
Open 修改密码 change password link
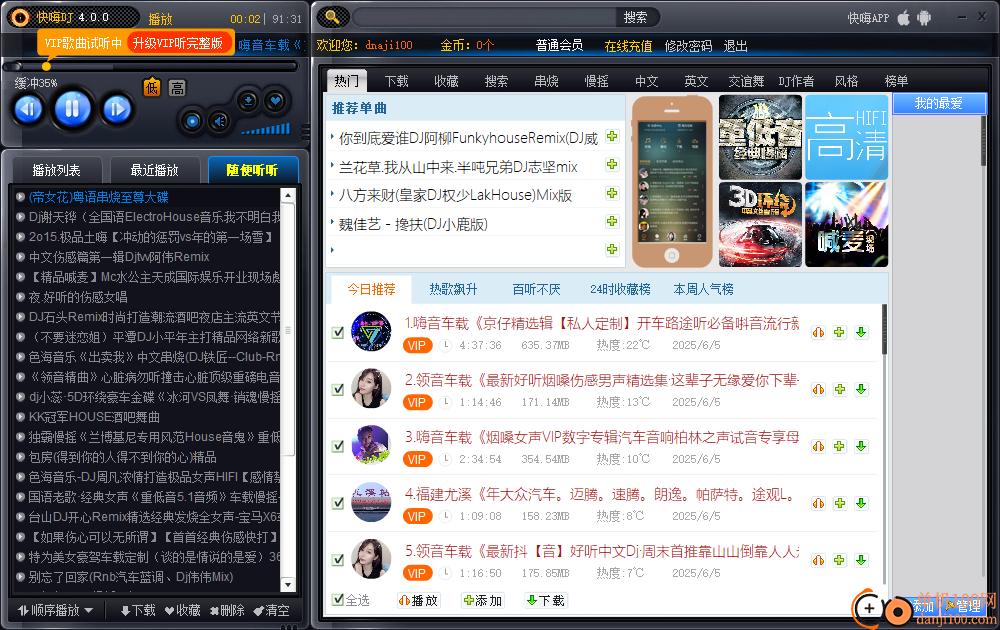coord(688,46)
